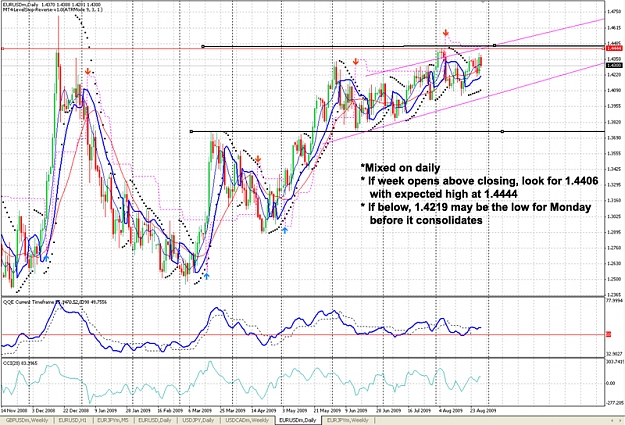
Task: Click the active EURUSDm,Daily tab
Action: coord(297,420)
